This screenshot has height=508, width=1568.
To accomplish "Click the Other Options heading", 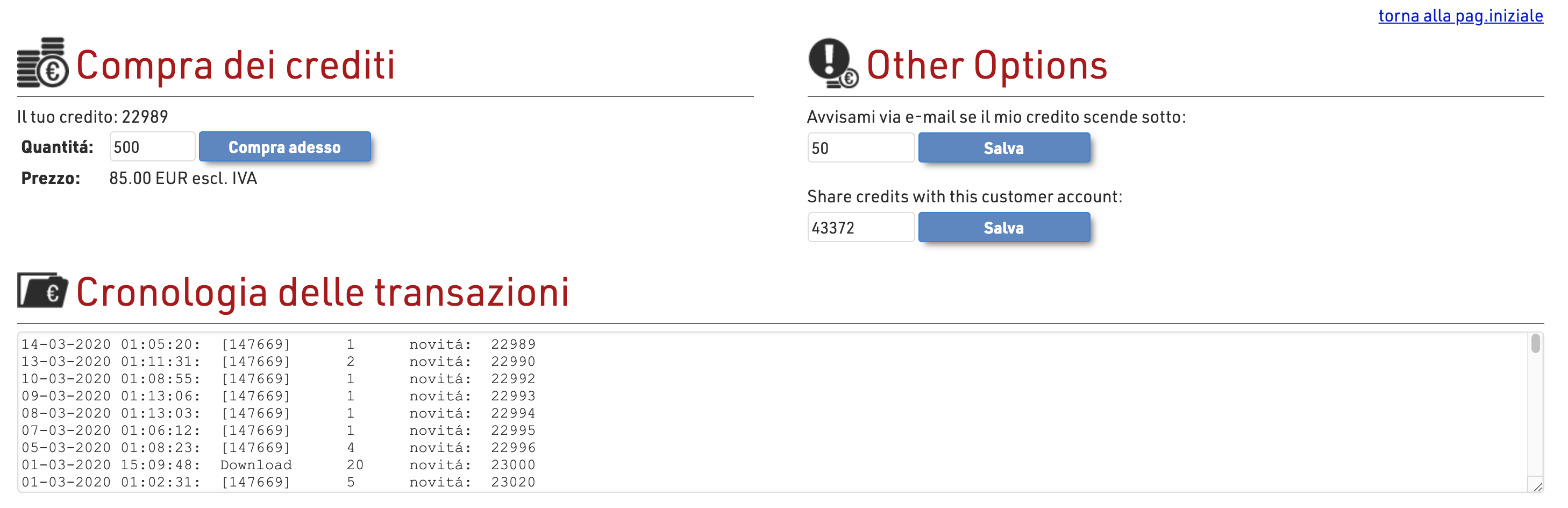I will [987, 65].
